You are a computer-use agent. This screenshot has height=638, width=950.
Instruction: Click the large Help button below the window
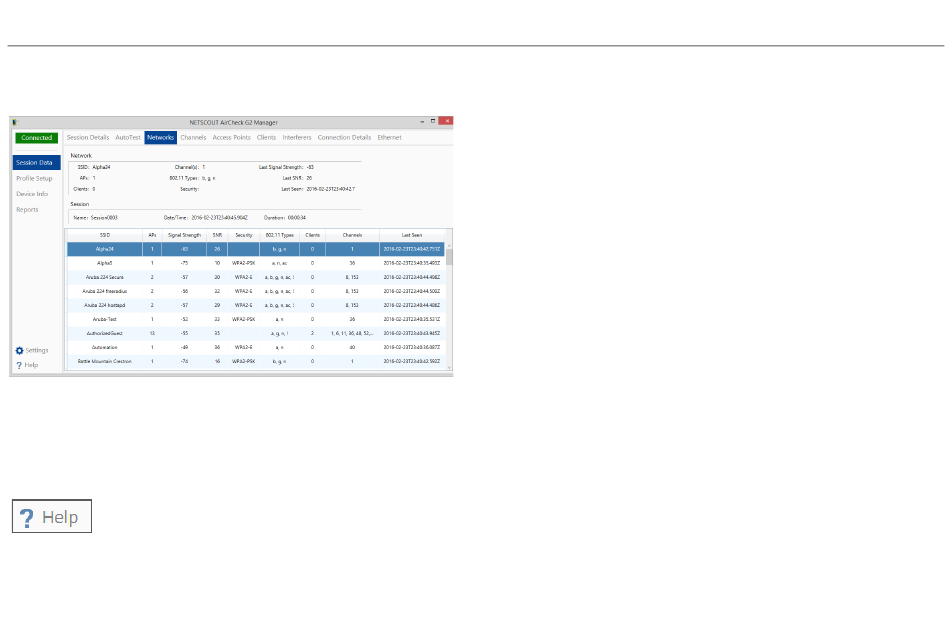52,517
